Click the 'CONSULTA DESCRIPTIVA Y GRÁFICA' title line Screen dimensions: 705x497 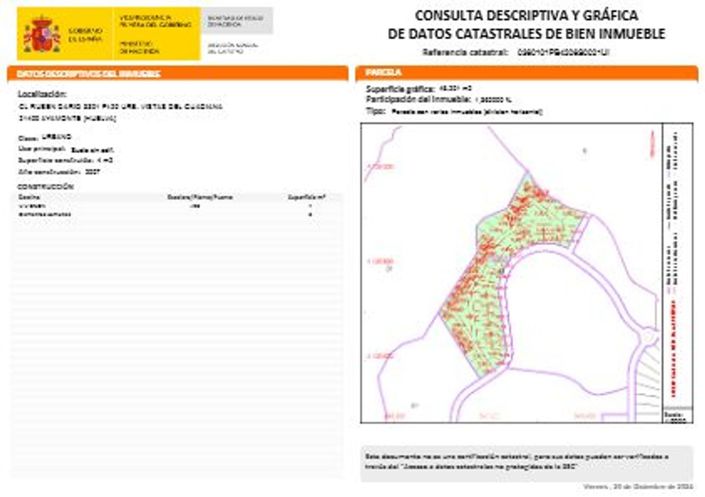[x=526, y=15]
